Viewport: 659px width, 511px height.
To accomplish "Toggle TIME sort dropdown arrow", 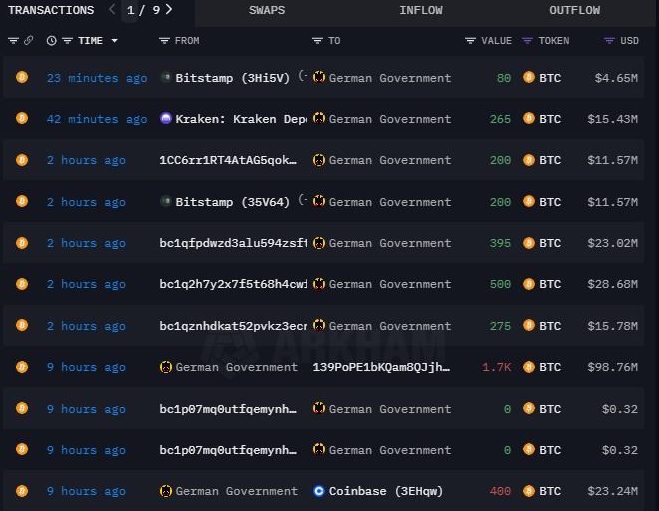I will [x=114, y=41].
